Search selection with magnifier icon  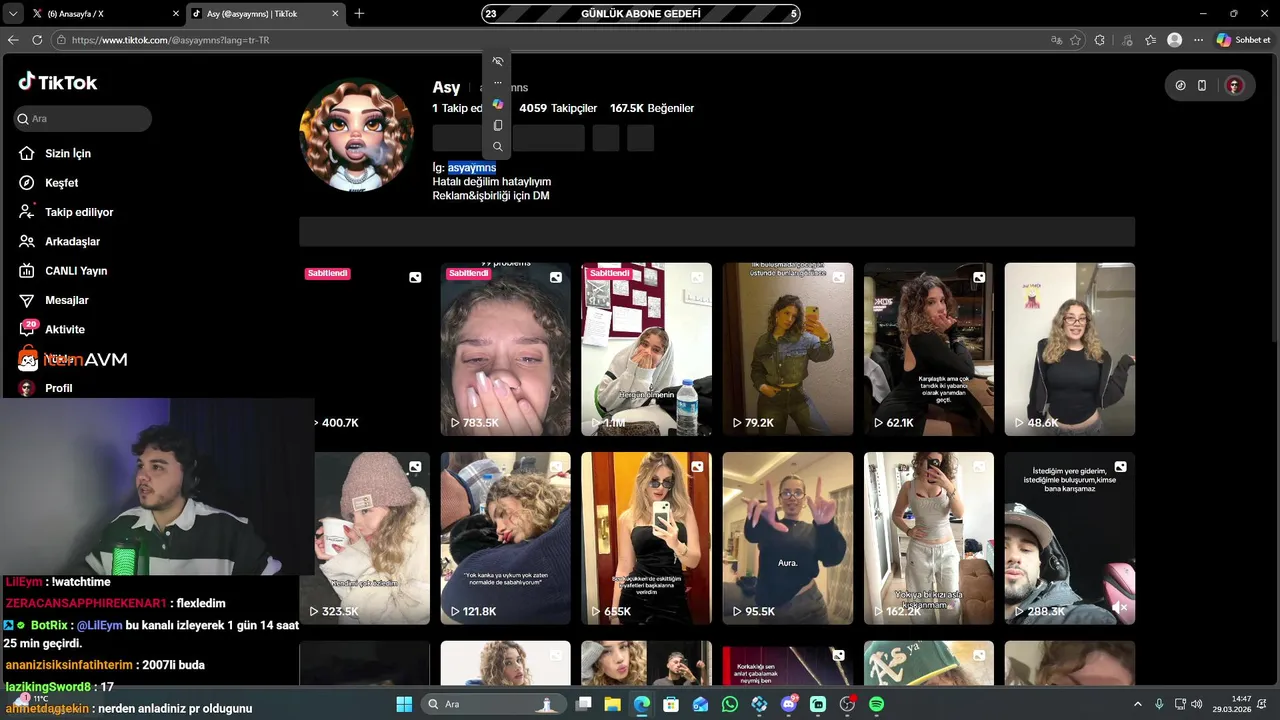click(x=498, y=147)
